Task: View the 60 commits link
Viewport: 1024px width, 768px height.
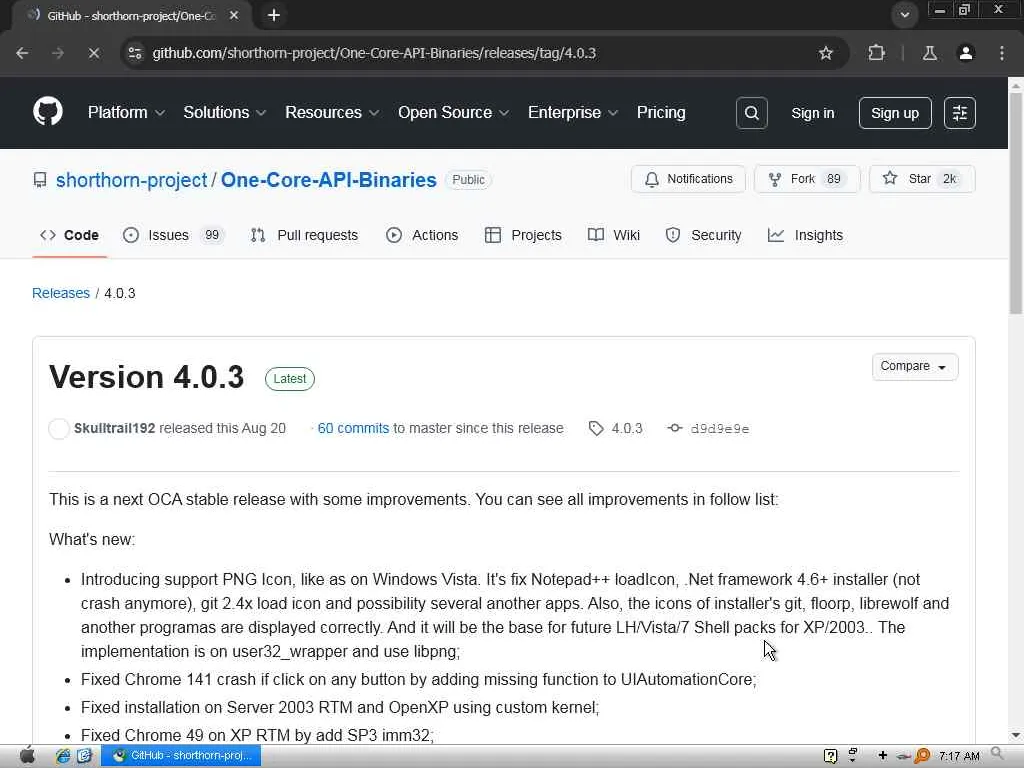Action: [x=353, y=428]
